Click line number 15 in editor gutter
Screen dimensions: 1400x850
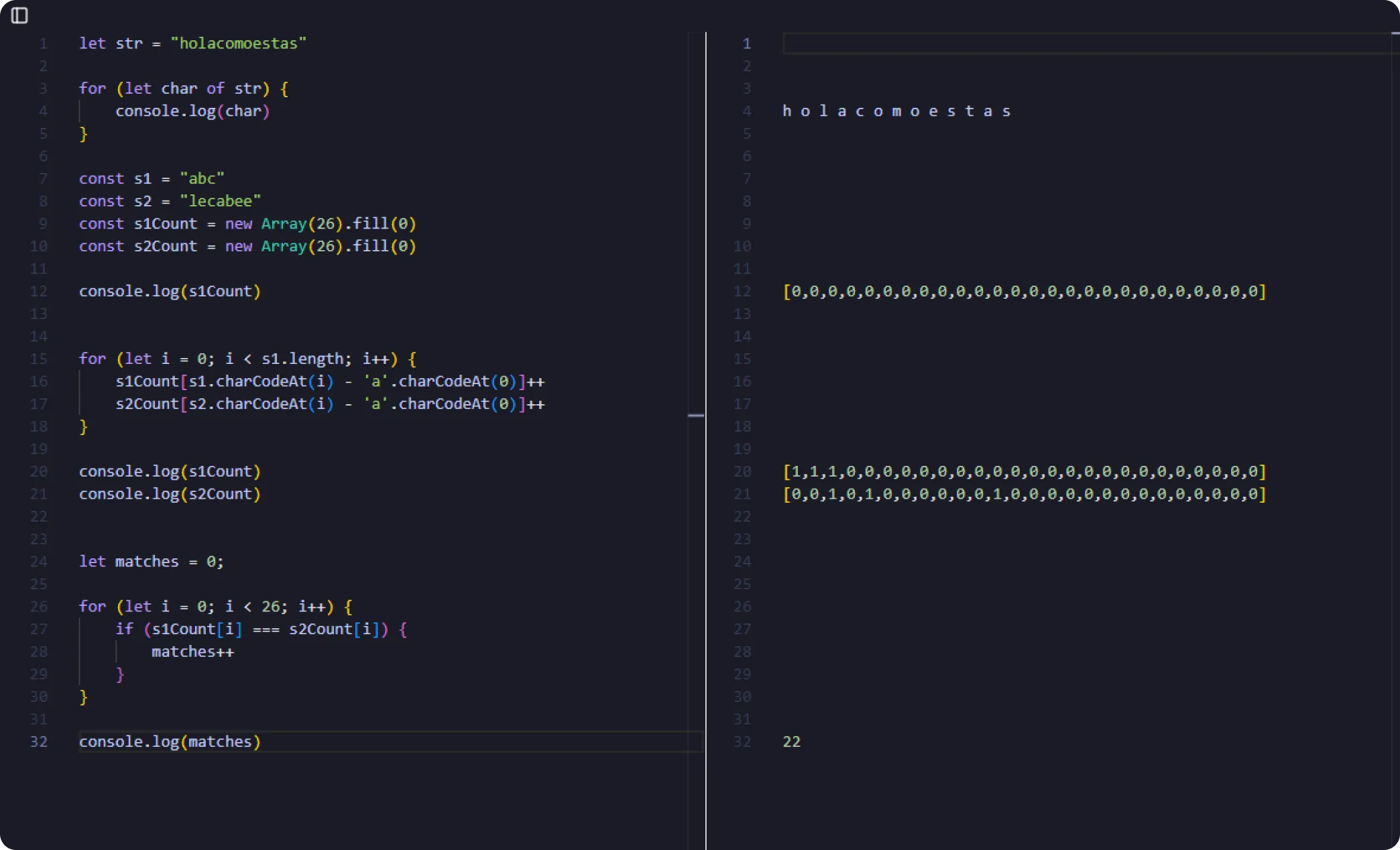(39, 359)
